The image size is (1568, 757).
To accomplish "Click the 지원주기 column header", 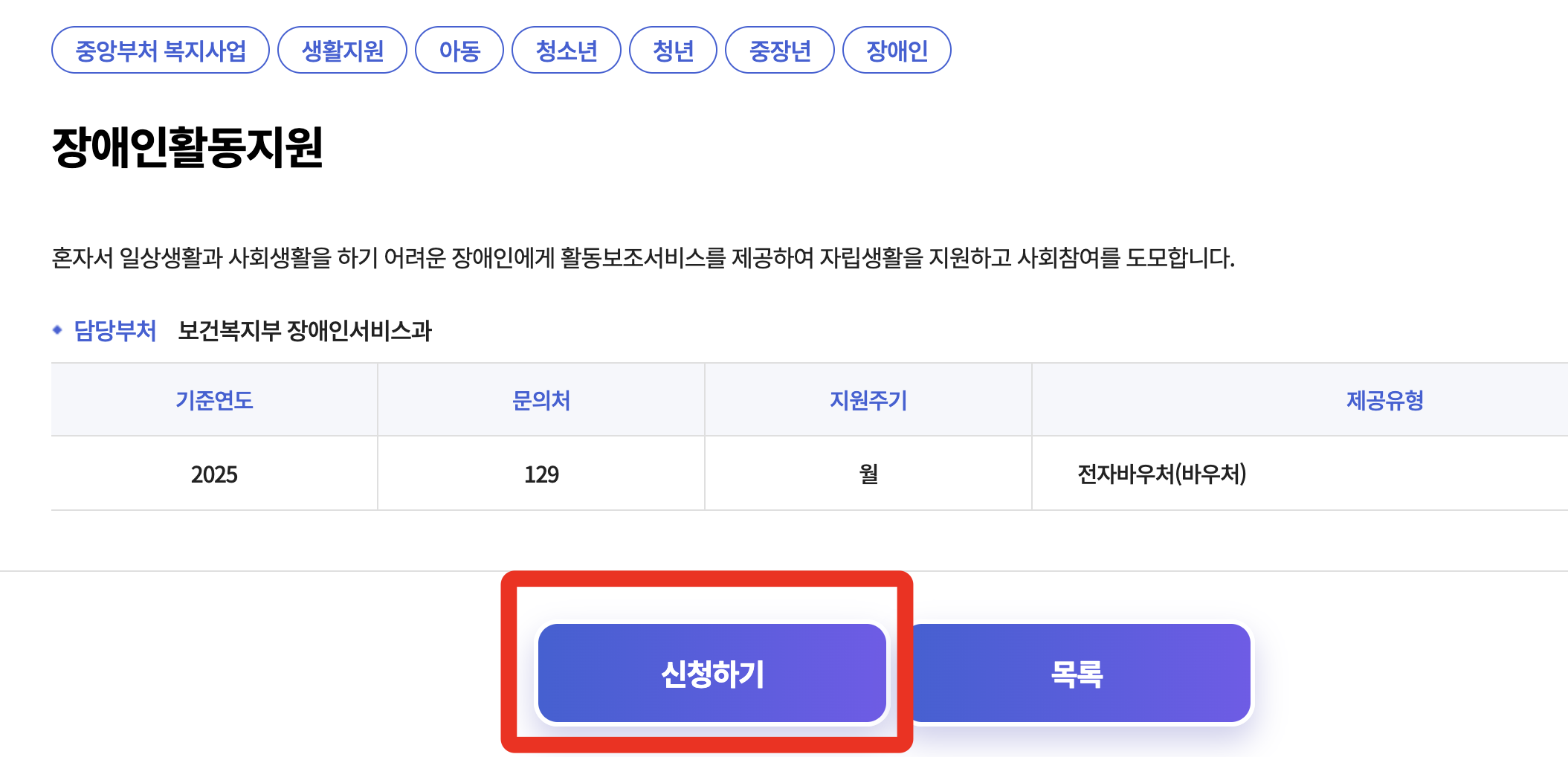I will pos(867,401).
